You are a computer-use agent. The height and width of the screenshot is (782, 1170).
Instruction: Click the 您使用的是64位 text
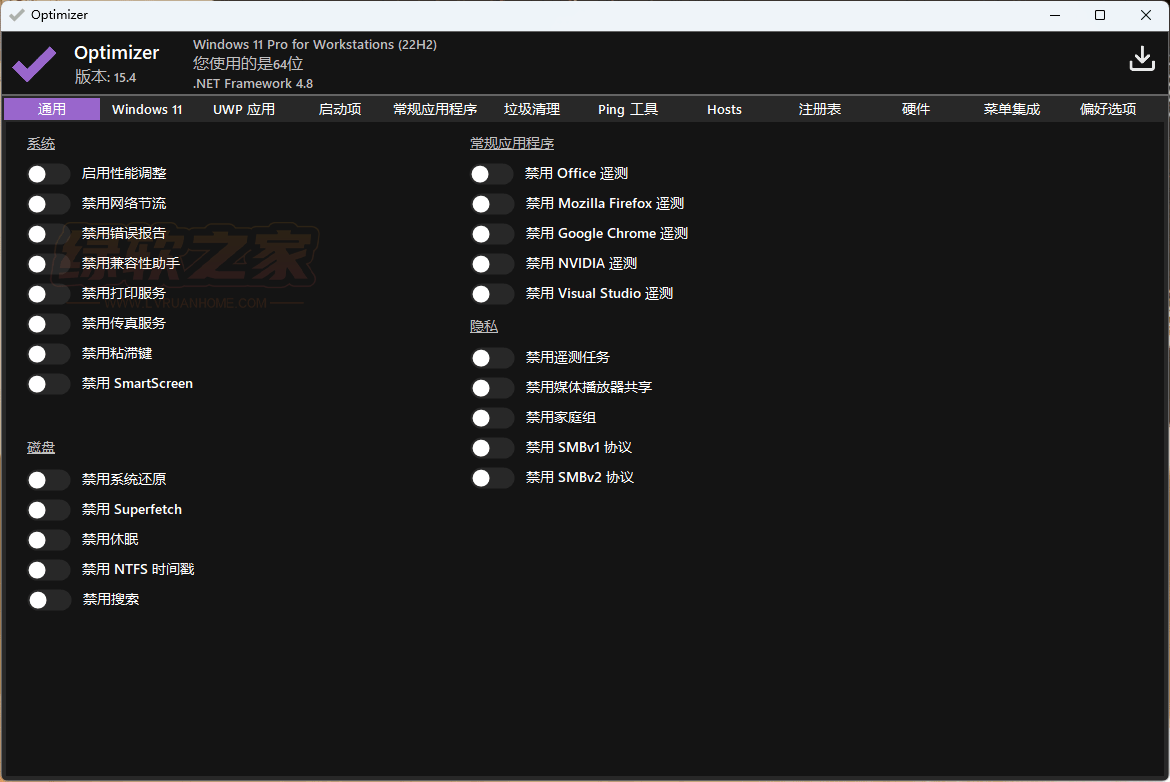click(248, 63)
